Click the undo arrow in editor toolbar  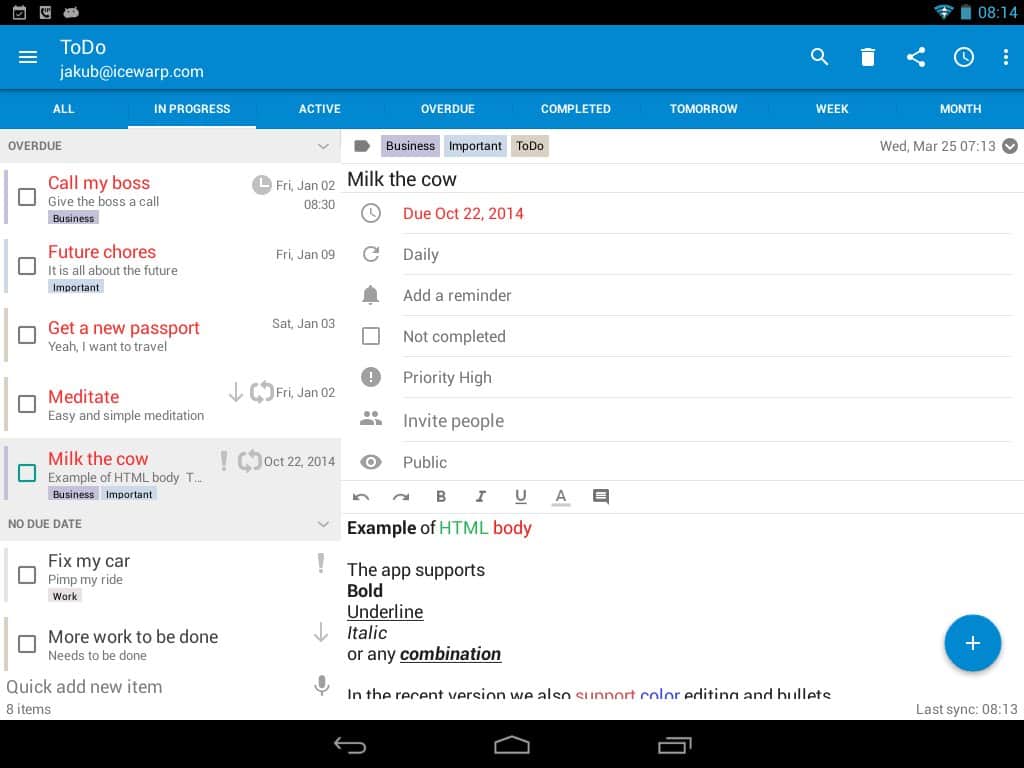pyautogui.click(x=361, y=497)
